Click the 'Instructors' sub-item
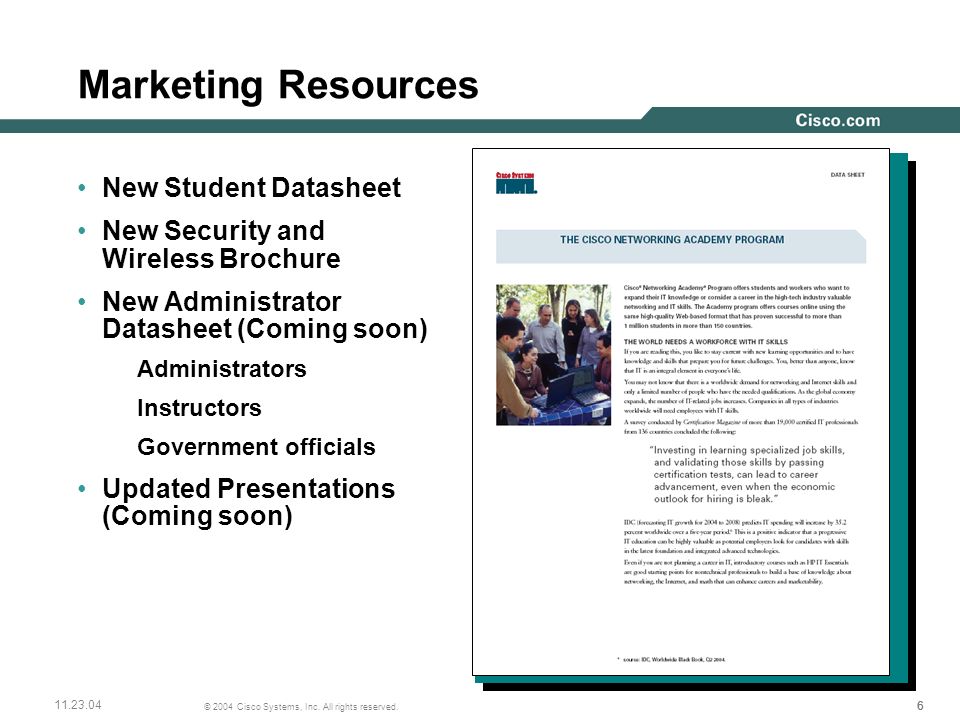This screenshot has width=960, height=720. click(x=199, y=408)
